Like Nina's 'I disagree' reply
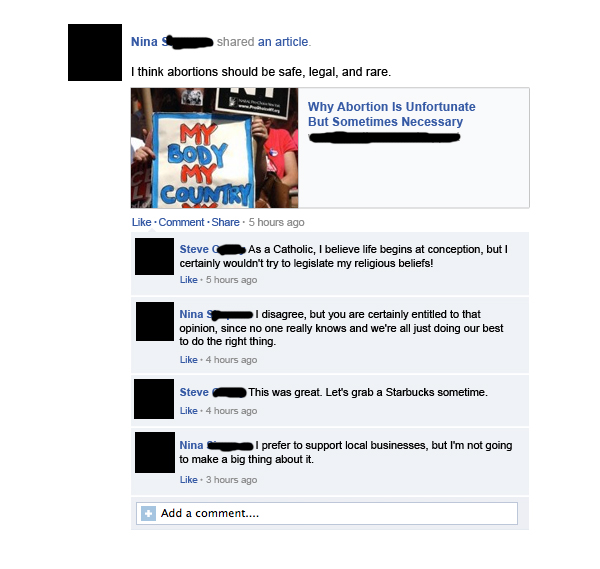The width and height of the screenshot is (600, 569). tap(189, 360)
